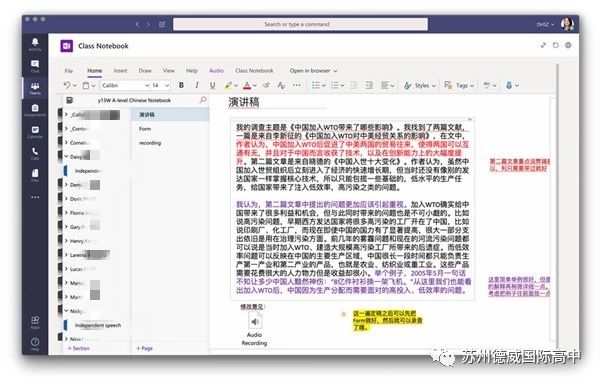Toggle Bold formatting
601x384 pixels.
point(181,85)
